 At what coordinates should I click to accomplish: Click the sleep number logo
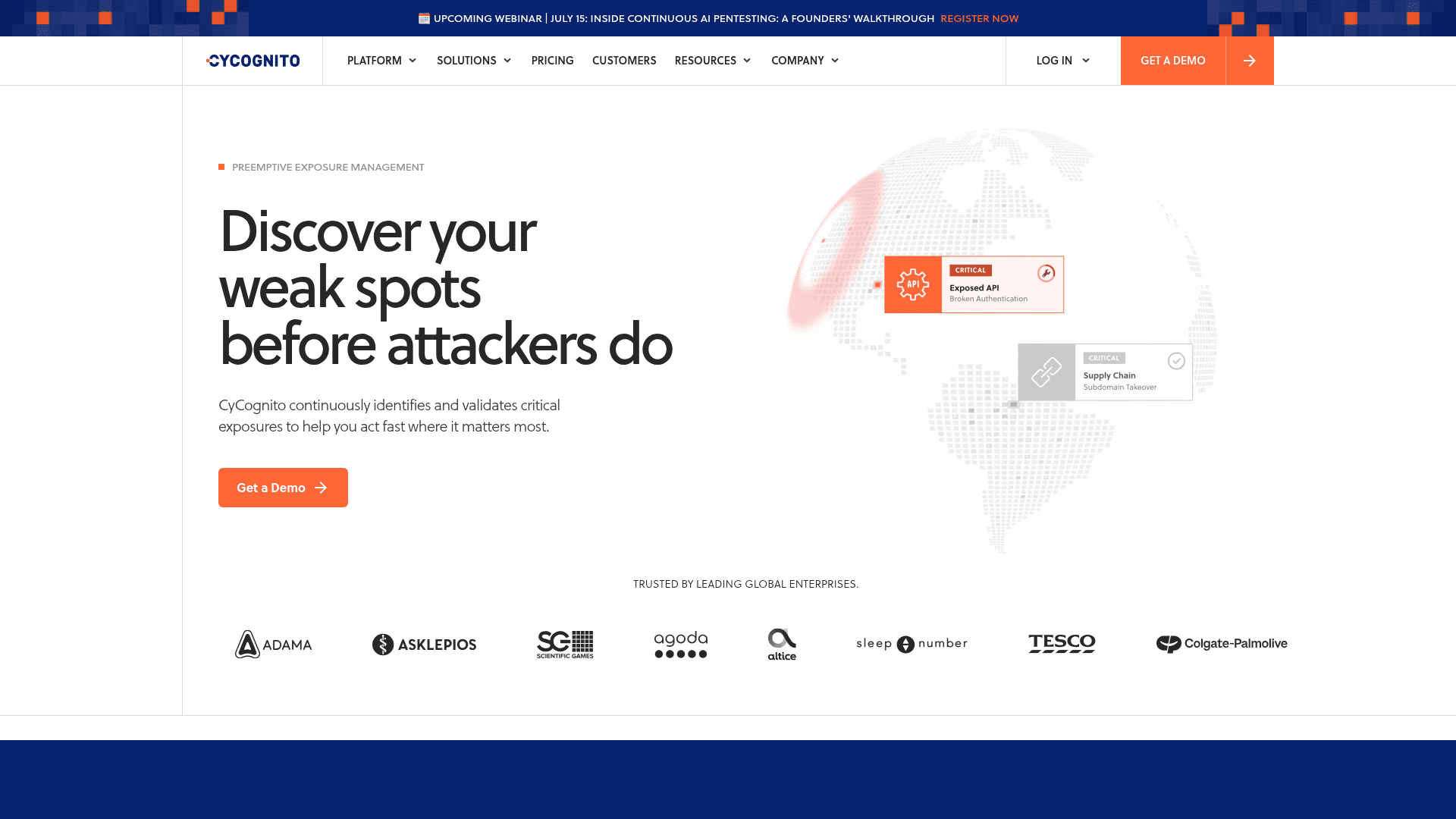pyautogui.click(x=912, y=645)
